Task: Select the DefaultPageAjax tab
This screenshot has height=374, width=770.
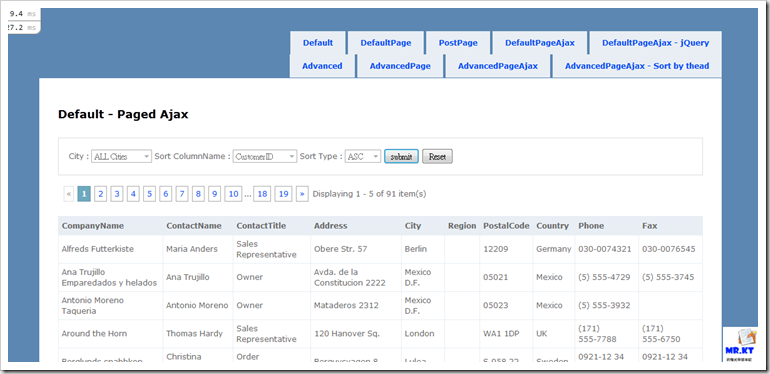Action: pos(540,43)
